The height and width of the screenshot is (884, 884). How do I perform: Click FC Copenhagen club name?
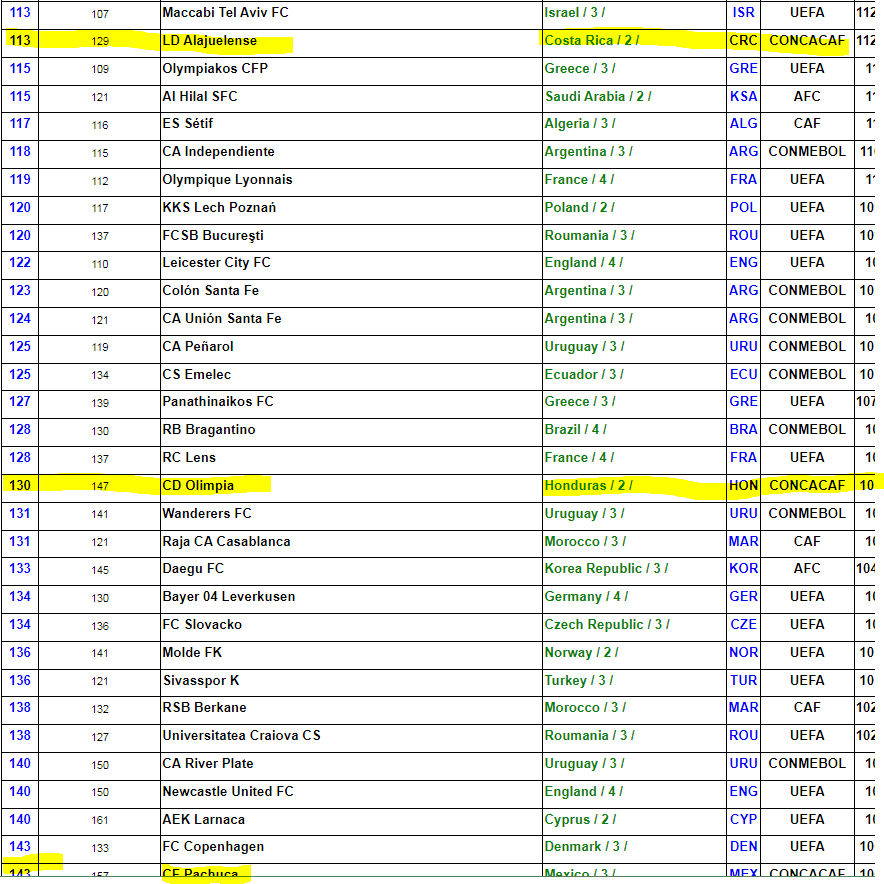[x=213, y=847]
